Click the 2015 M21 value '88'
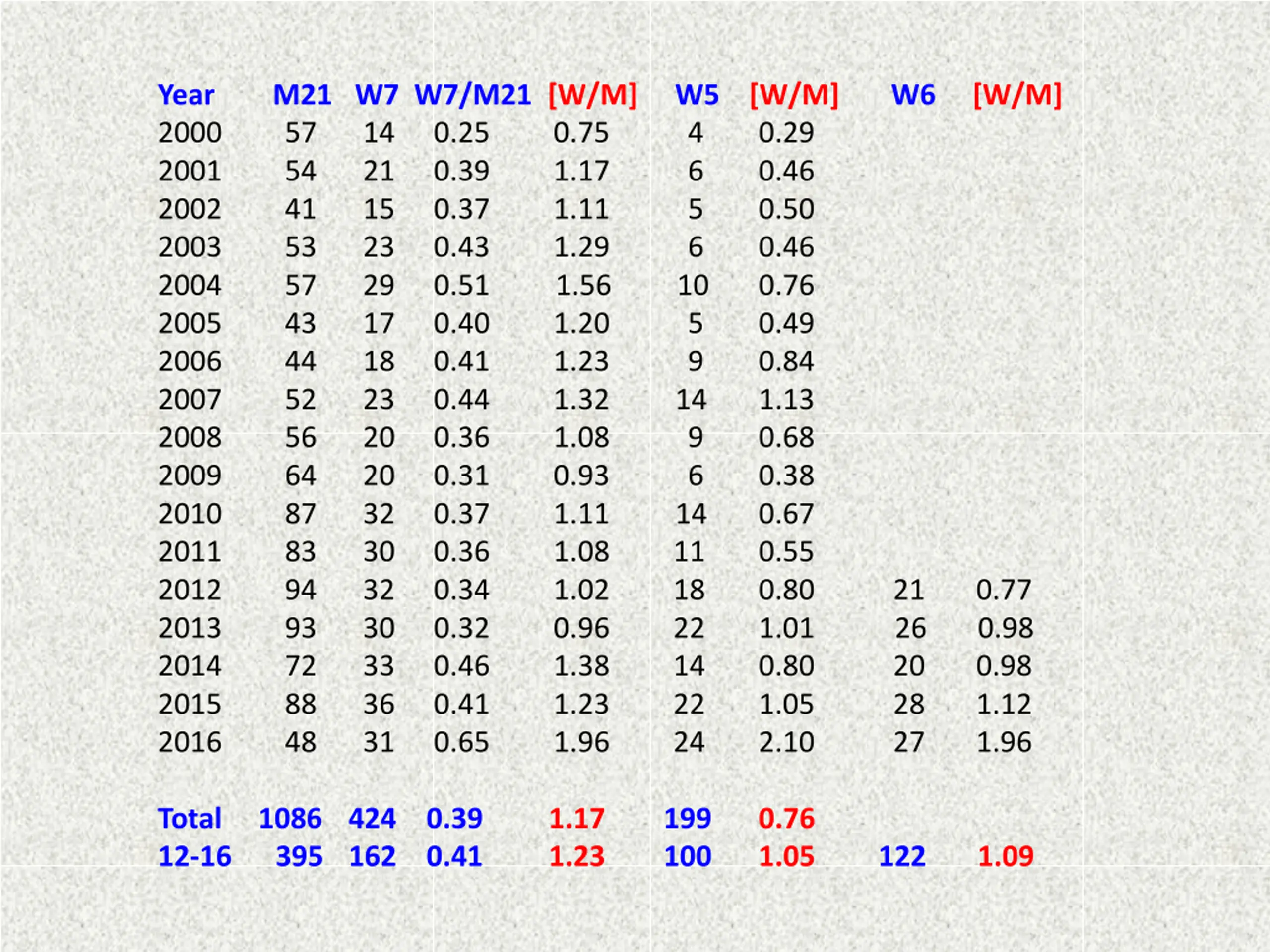 point(300,704)
